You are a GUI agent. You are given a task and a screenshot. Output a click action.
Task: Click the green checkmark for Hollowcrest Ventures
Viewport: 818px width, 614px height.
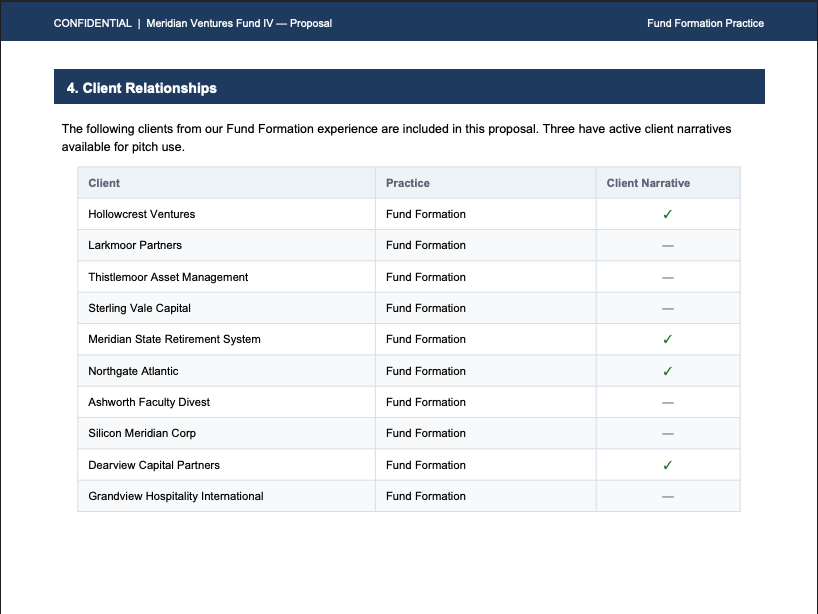point(667,214)
